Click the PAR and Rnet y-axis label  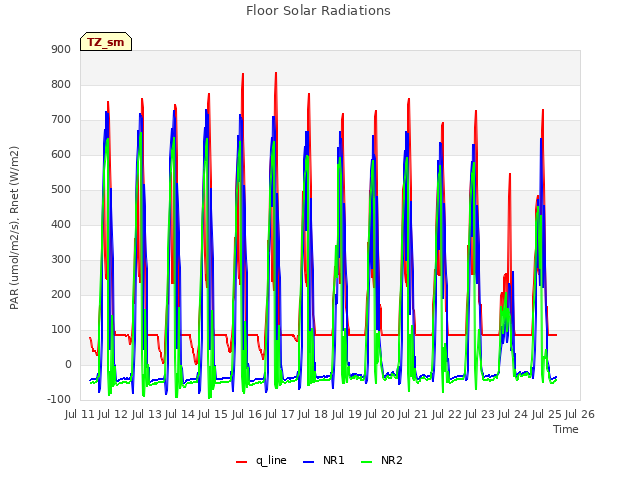pos(14,228)
